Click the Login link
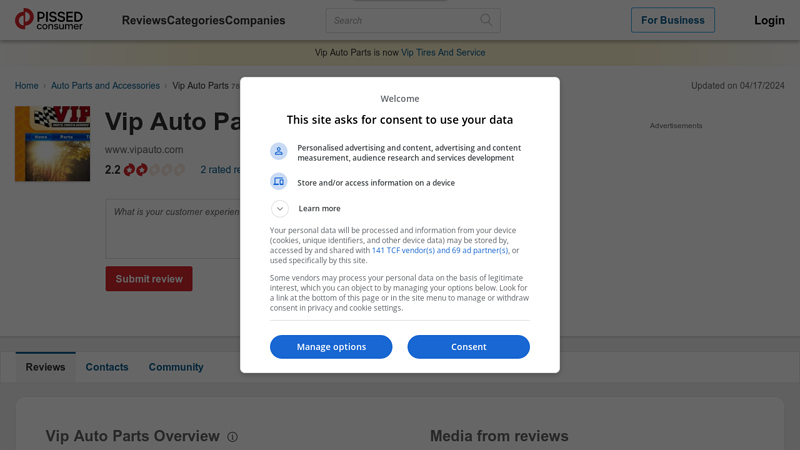Viewport: 800px width, 450px height. coord(769,20)
